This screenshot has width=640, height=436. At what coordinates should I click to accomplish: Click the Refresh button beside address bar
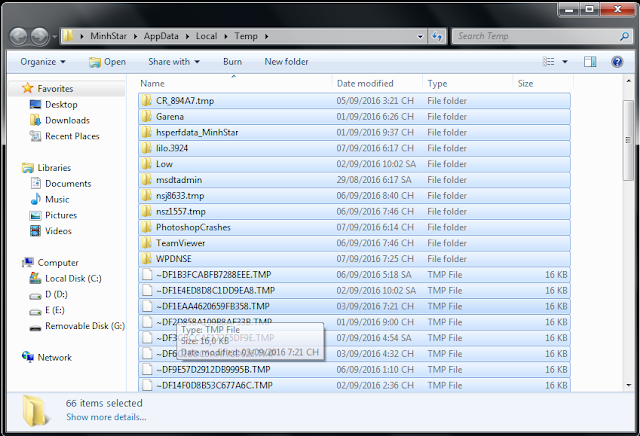point(437,36)
